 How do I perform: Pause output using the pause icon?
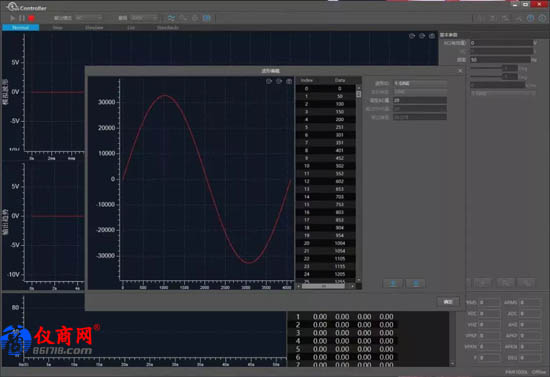click(x=22, y=18)
